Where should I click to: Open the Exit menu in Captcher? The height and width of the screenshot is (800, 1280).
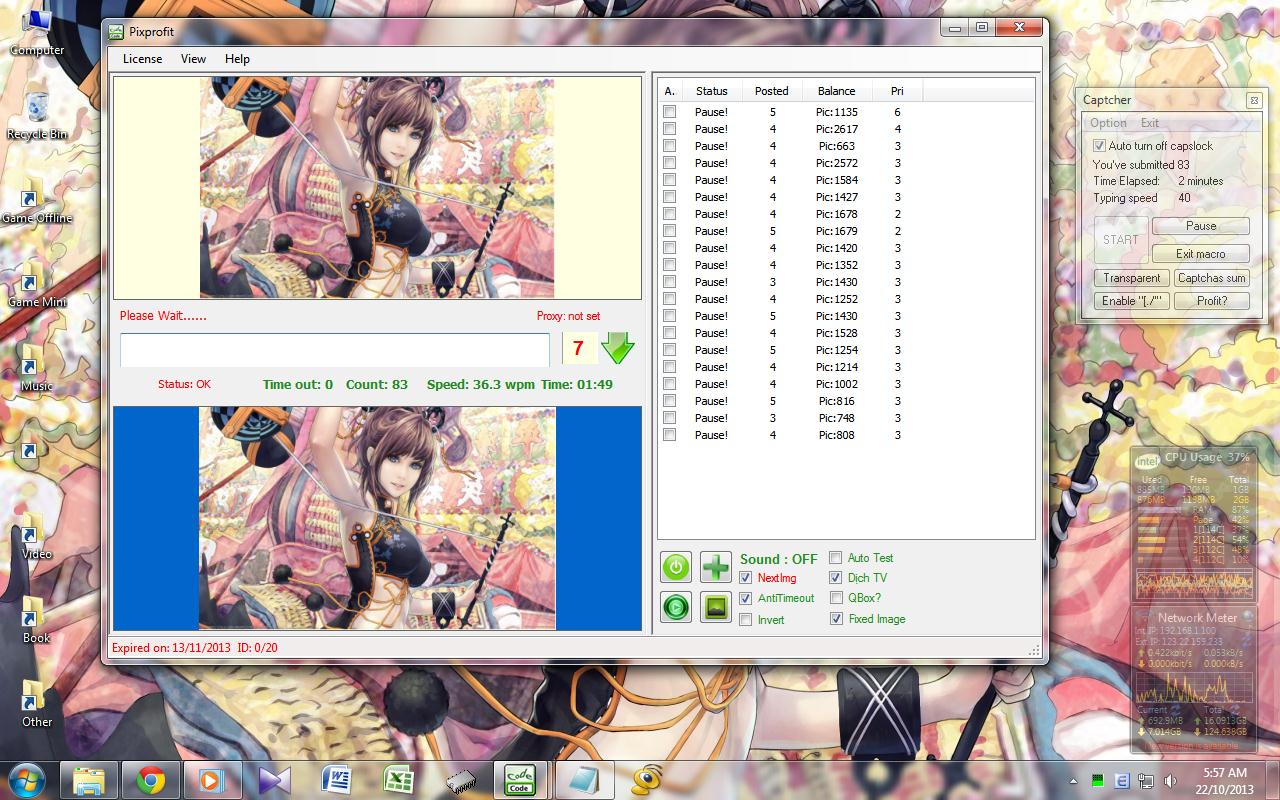click(x=1150, y=123)
